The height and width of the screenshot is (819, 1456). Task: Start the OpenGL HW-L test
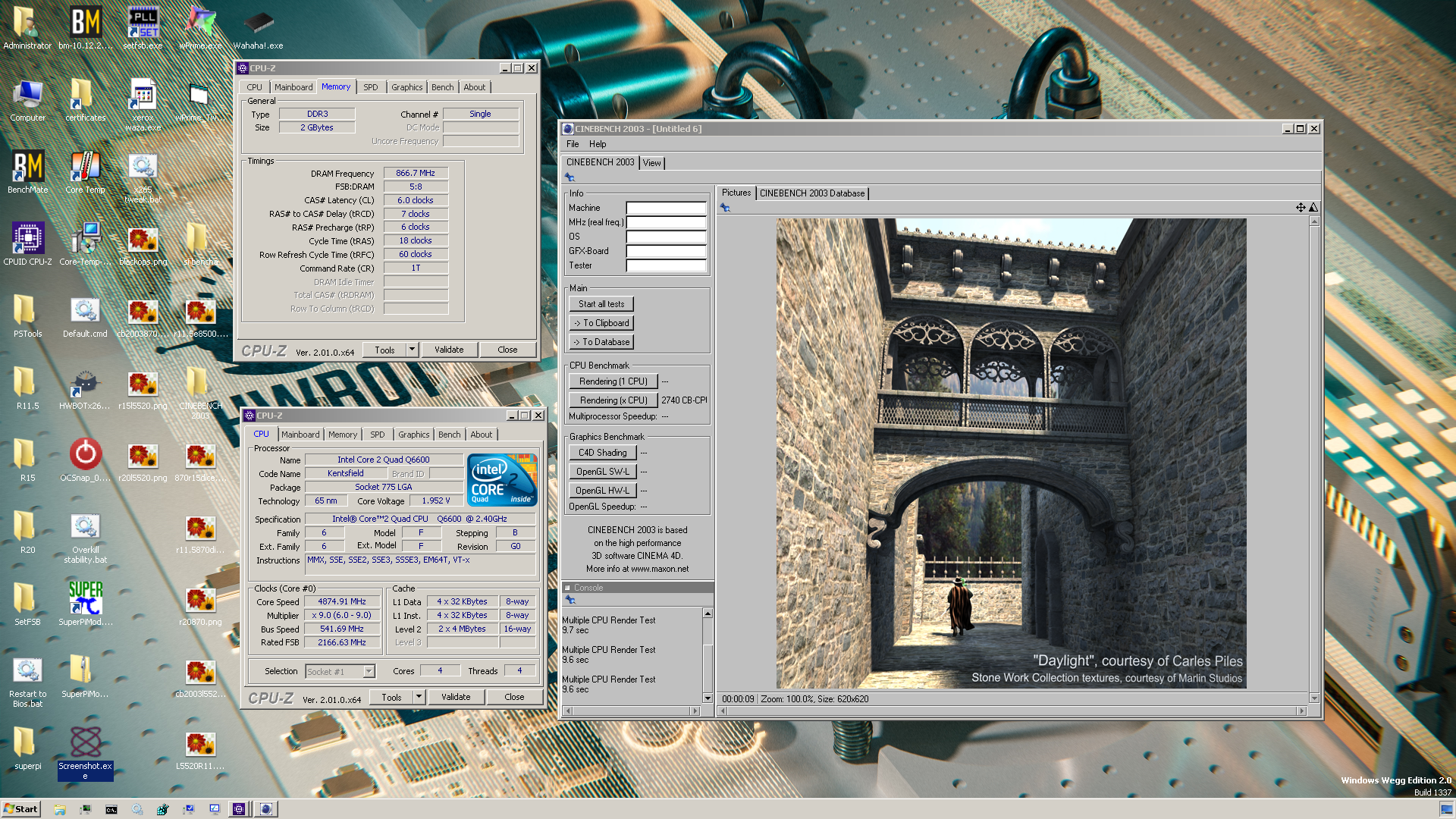pyautogui.click(x=603, y=491)
